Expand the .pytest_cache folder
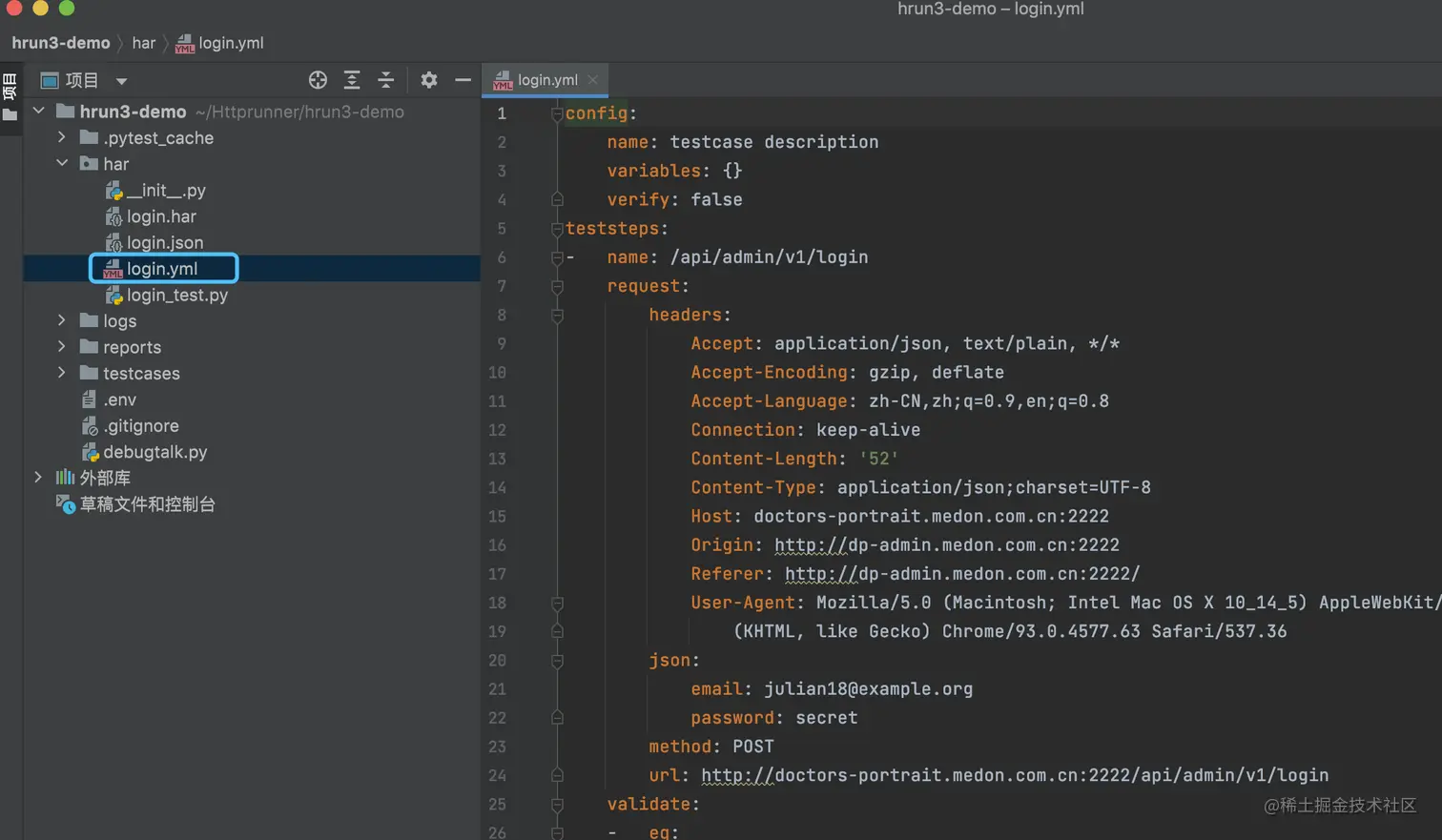Image resolution: width=1442 pixels, height=840 pixels. (62, 137)
